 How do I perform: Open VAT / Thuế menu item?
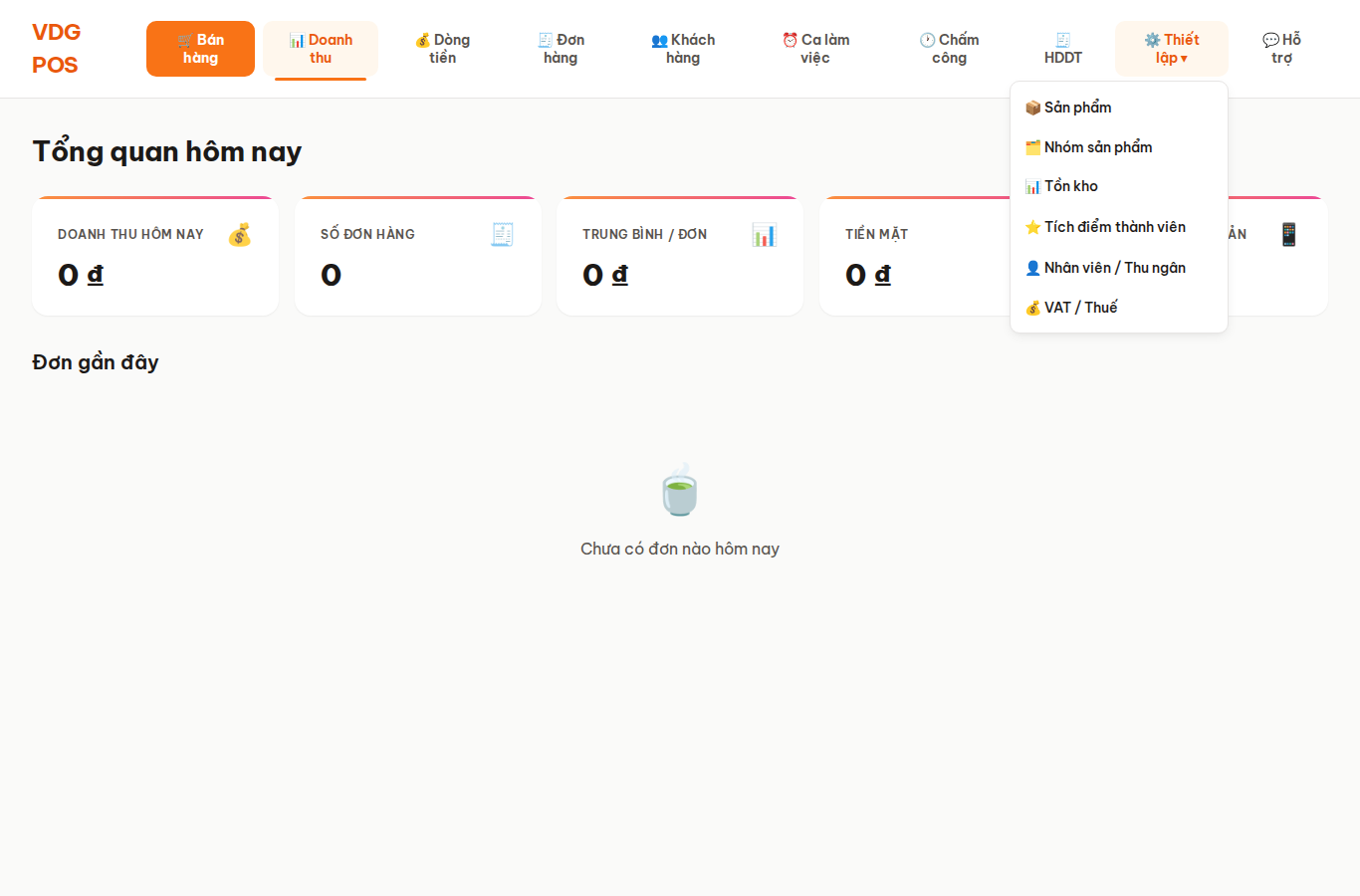click(1119, 308)
